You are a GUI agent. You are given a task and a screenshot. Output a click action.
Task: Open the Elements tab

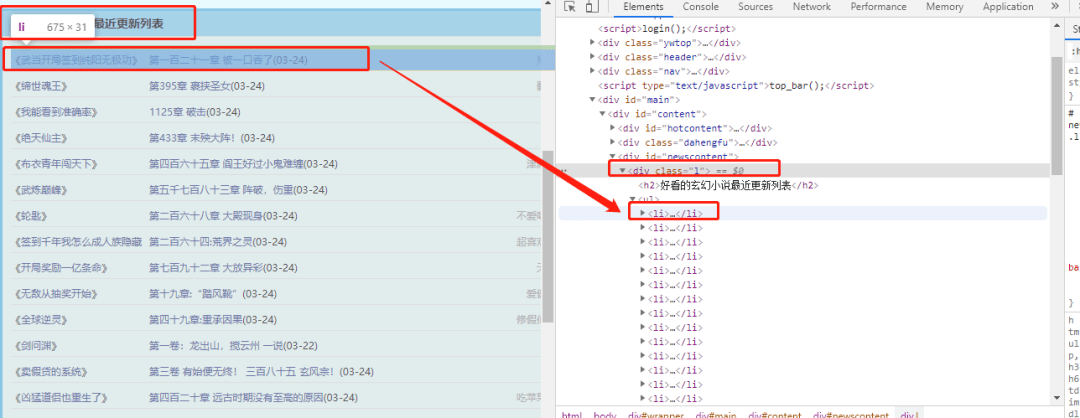pyautogui.click(x=643, y=7)
